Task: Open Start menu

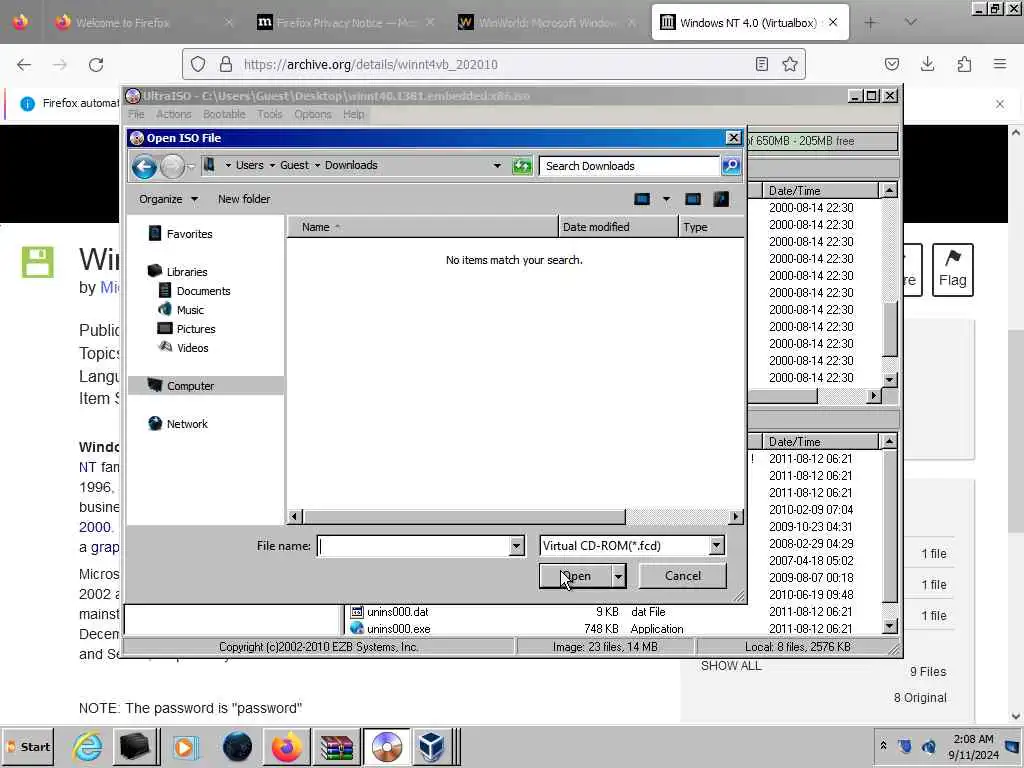Action: 28,746
